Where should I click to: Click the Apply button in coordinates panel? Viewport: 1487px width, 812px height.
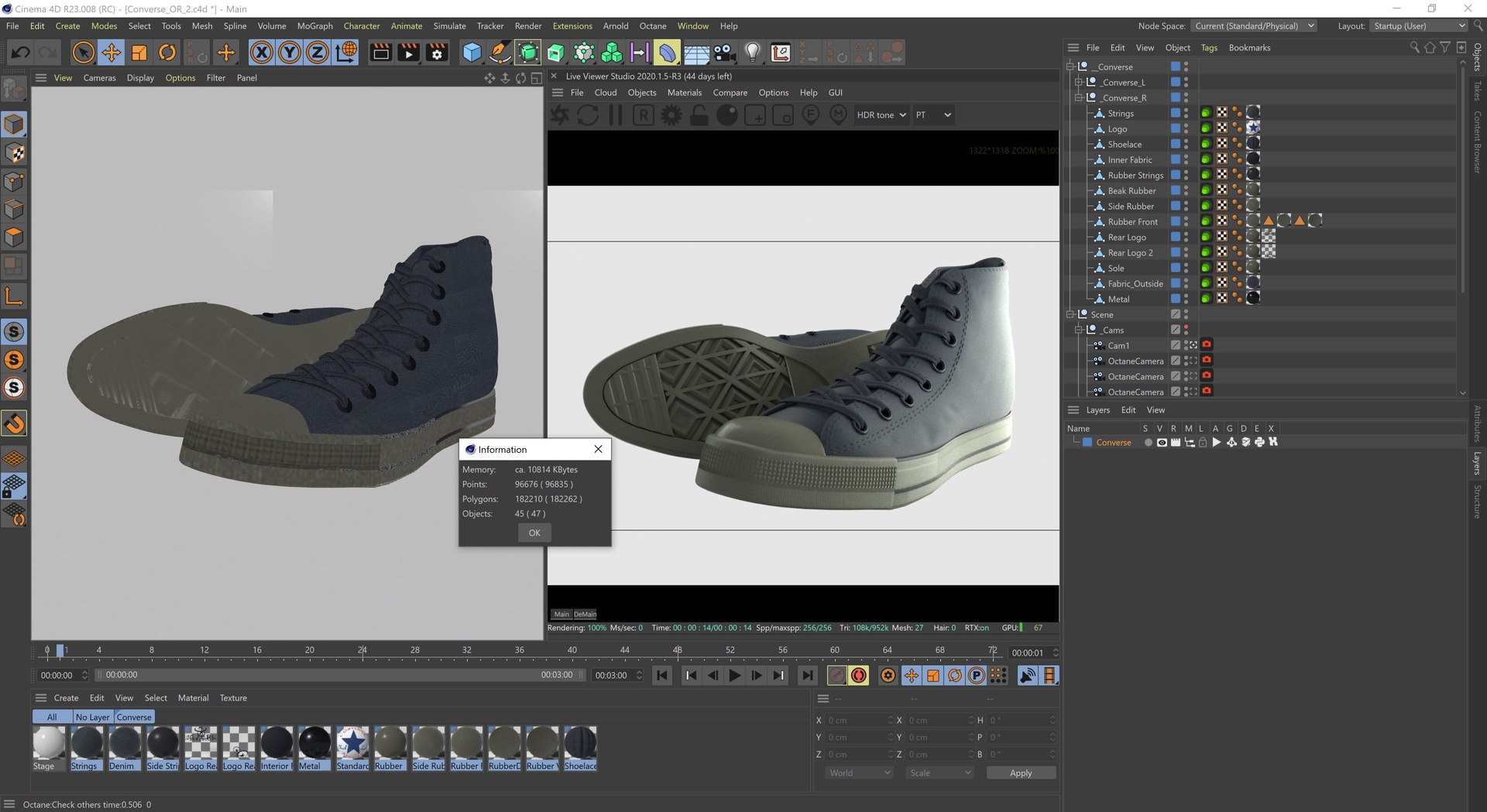(1021, 773)
